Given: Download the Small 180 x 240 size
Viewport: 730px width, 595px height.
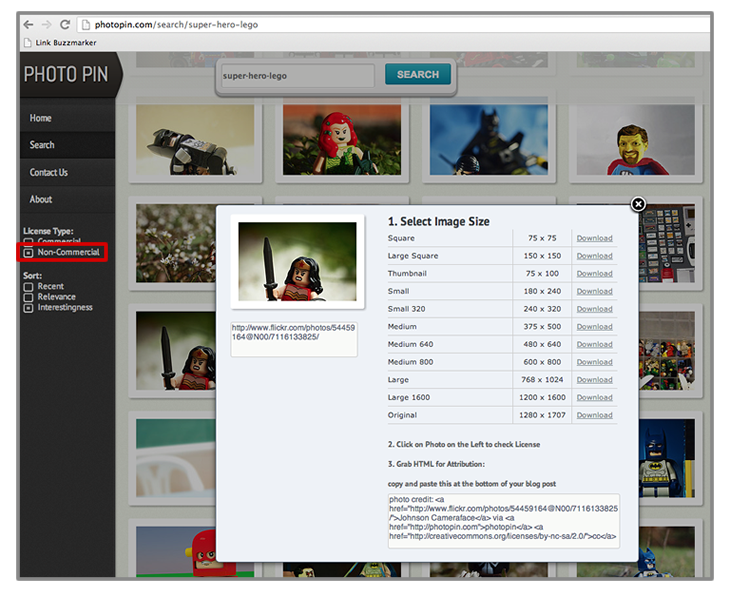Looking at the screenshot, I should coord(595,291).
